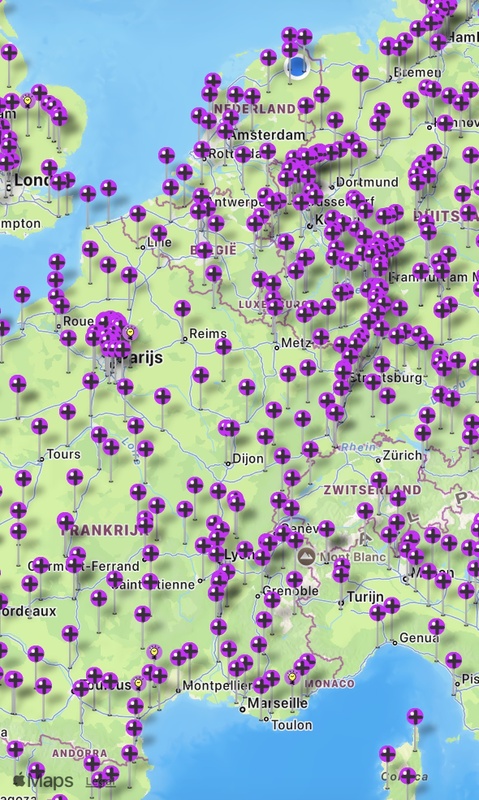
Task: Tap the MONACO country label
Action: (330, 683)
